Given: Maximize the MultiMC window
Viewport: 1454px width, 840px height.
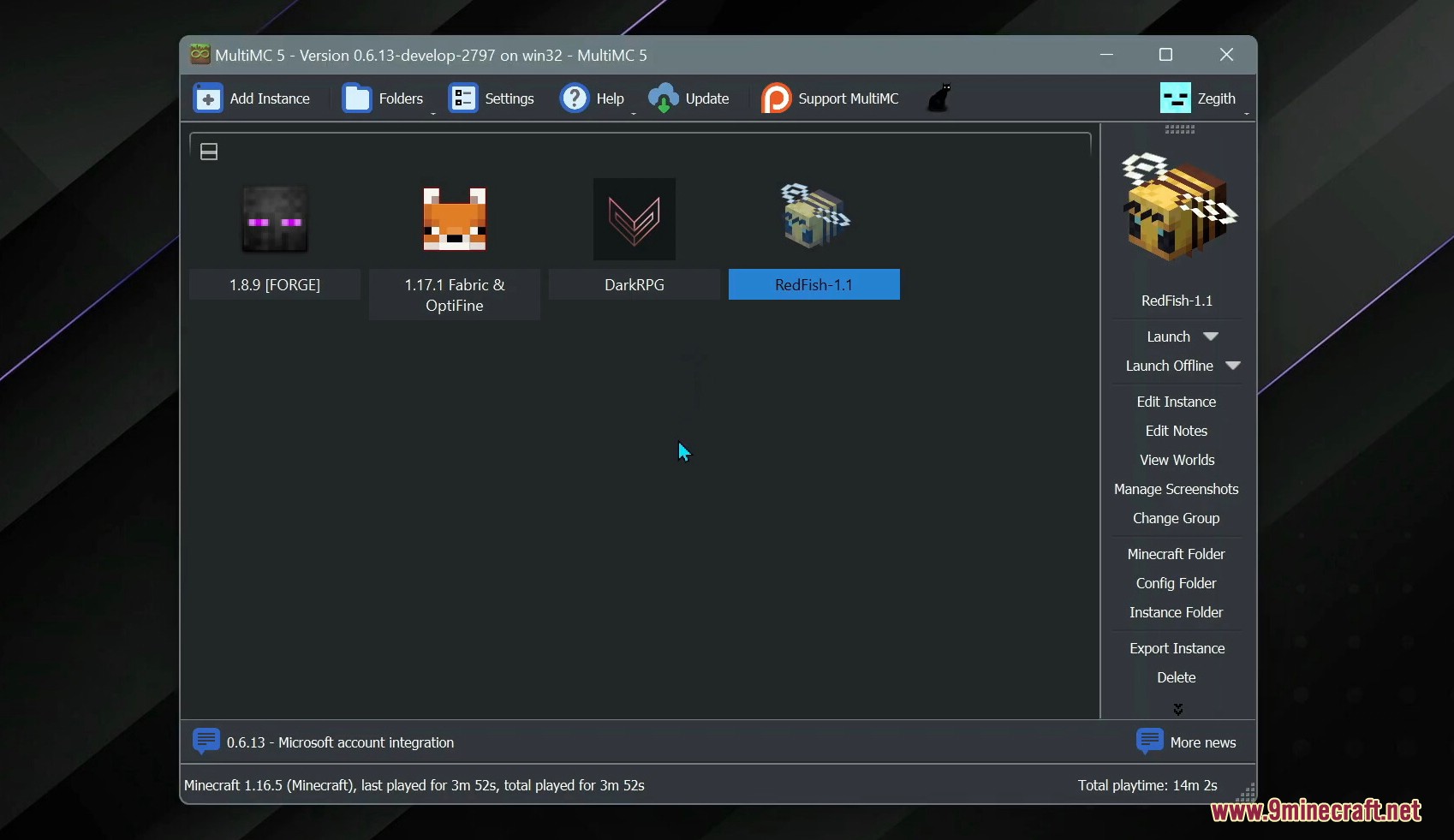Looking at the screenshot, I should pyautogui.click(x=1165, y=55).
